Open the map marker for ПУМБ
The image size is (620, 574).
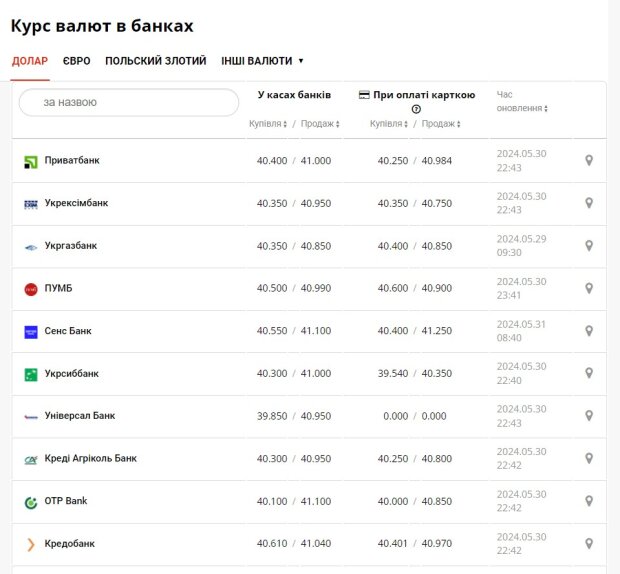[589, 288]
